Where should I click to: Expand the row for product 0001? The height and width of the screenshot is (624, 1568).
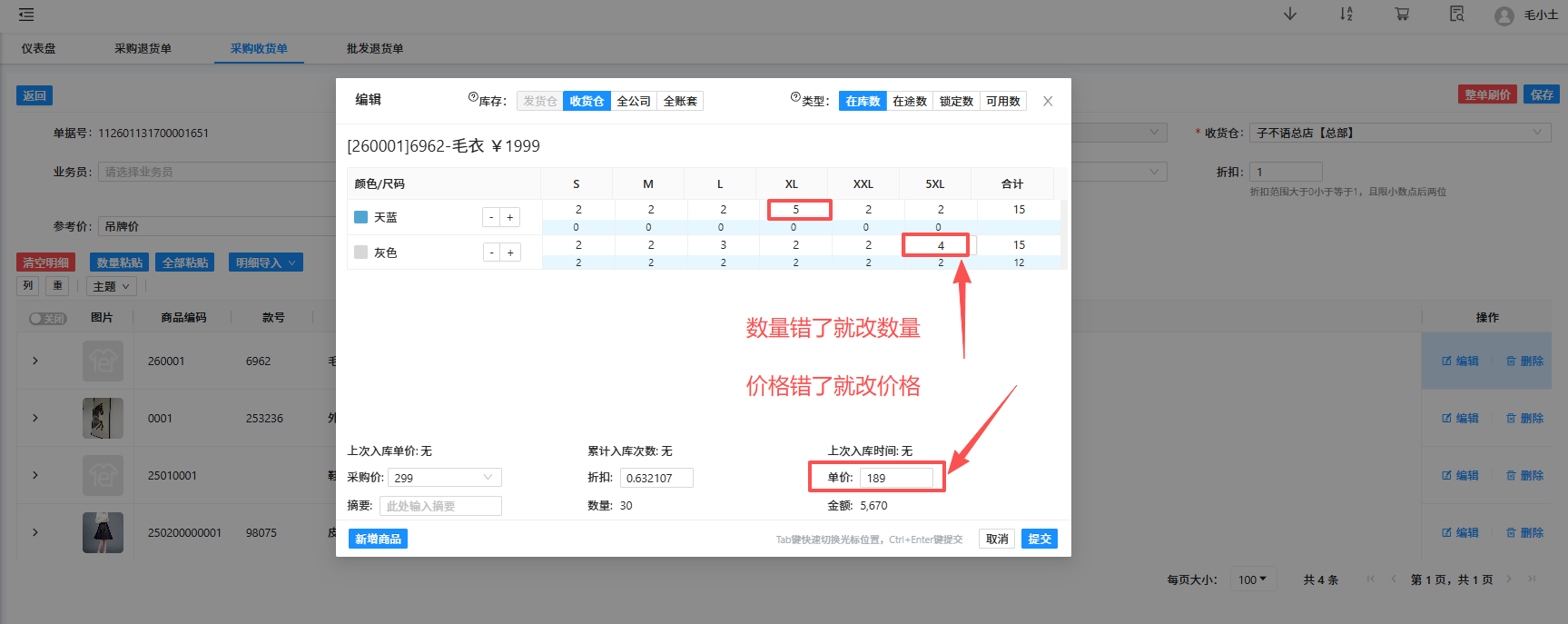click(x=35, y=418)
